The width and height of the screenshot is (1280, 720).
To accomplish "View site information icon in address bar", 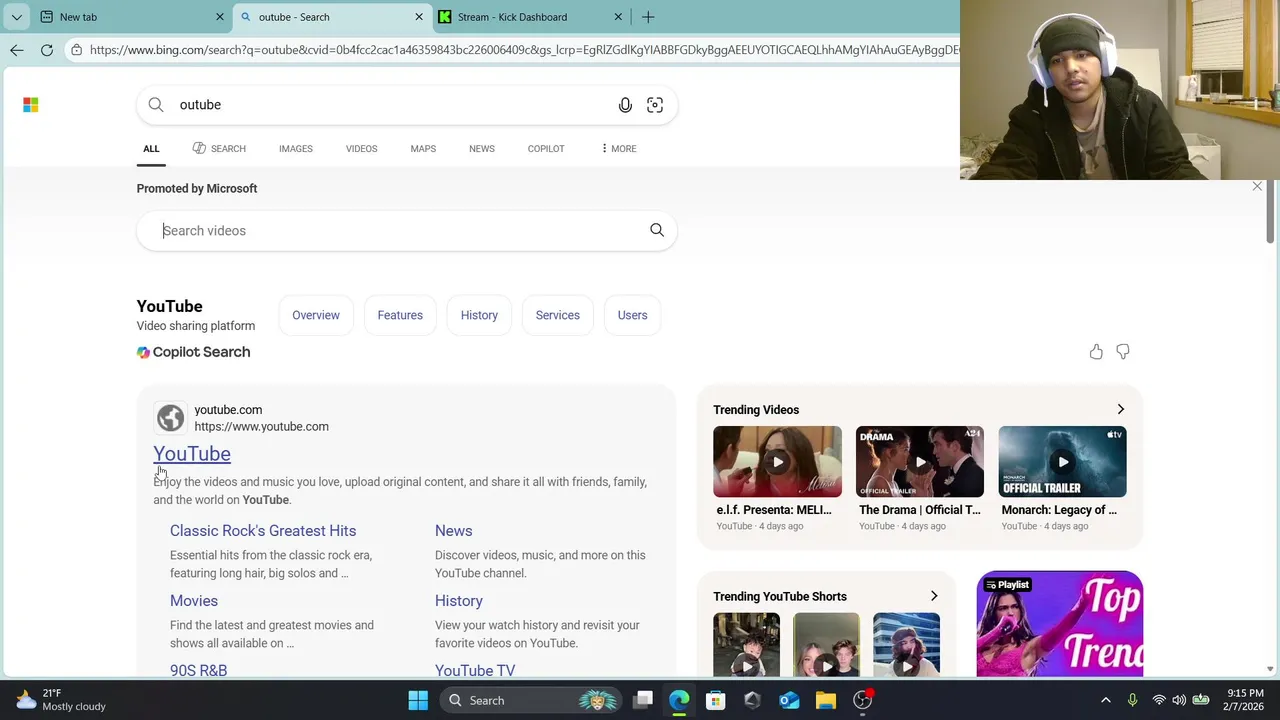I will [x=76, y=50].
